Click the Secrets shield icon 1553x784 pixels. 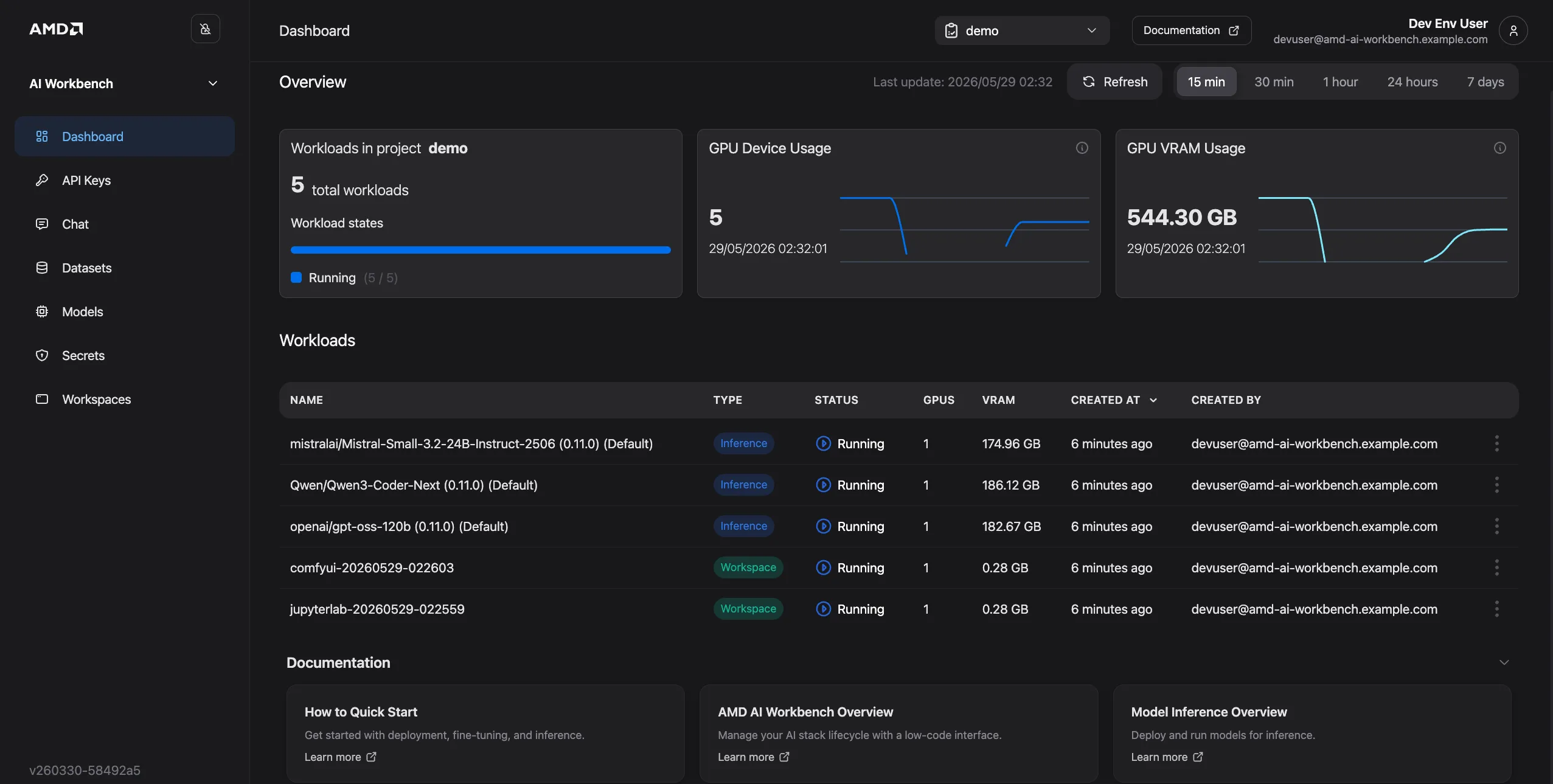click(x=42, y=355)
